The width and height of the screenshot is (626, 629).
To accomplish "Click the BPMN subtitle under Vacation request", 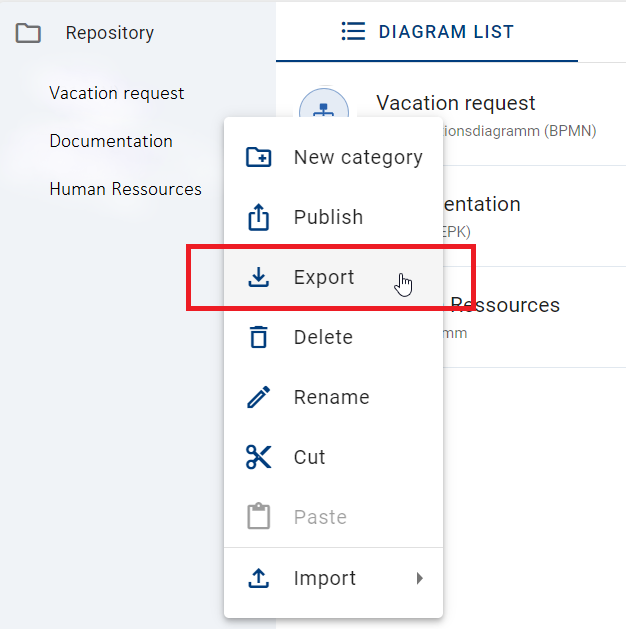I will tap(520, 131).
